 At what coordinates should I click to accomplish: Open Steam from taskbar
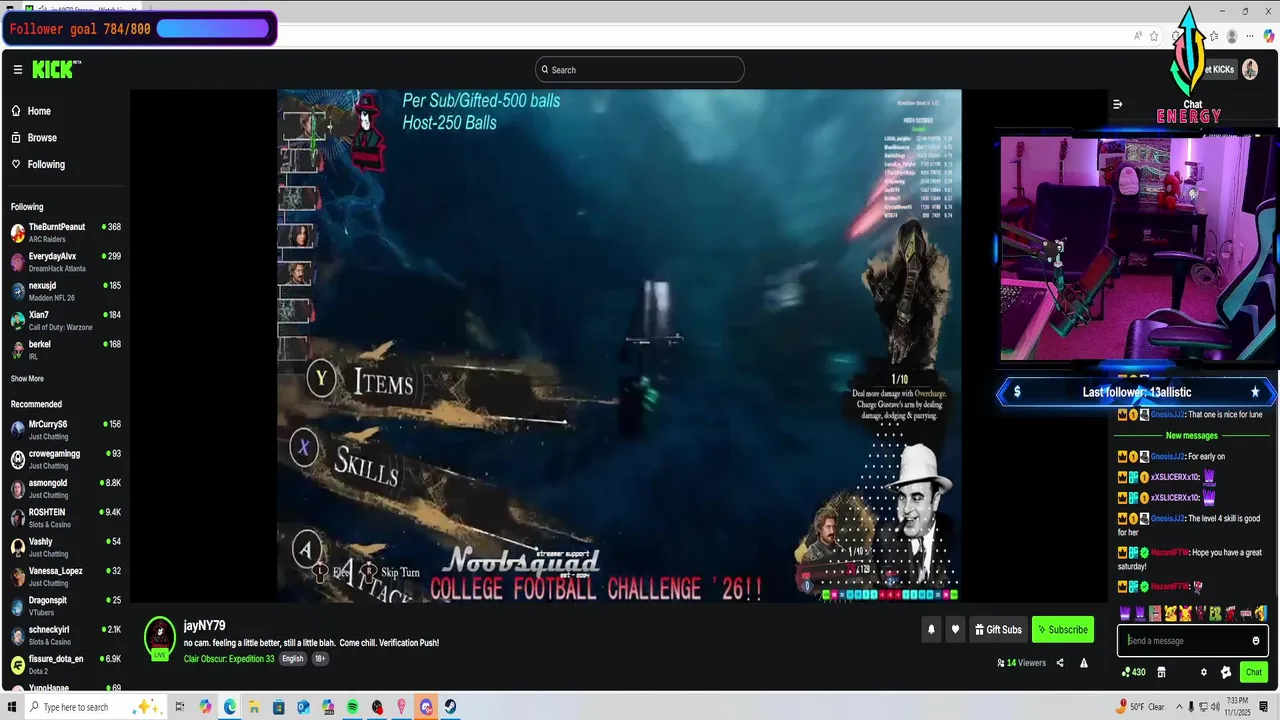click(451, 707)
